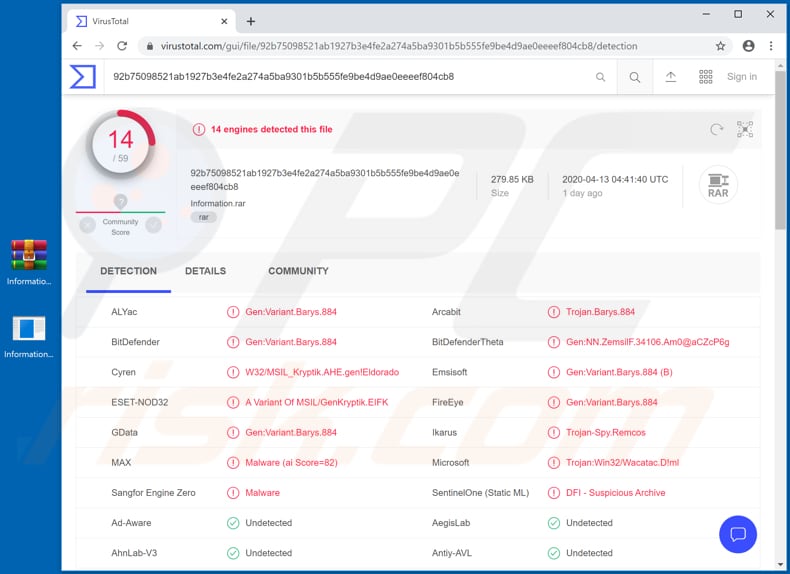Image resolution: width=790 pixels, height=574 pixels.
Task: Close the VirusTotal tab
Action: tap(224, 21)
